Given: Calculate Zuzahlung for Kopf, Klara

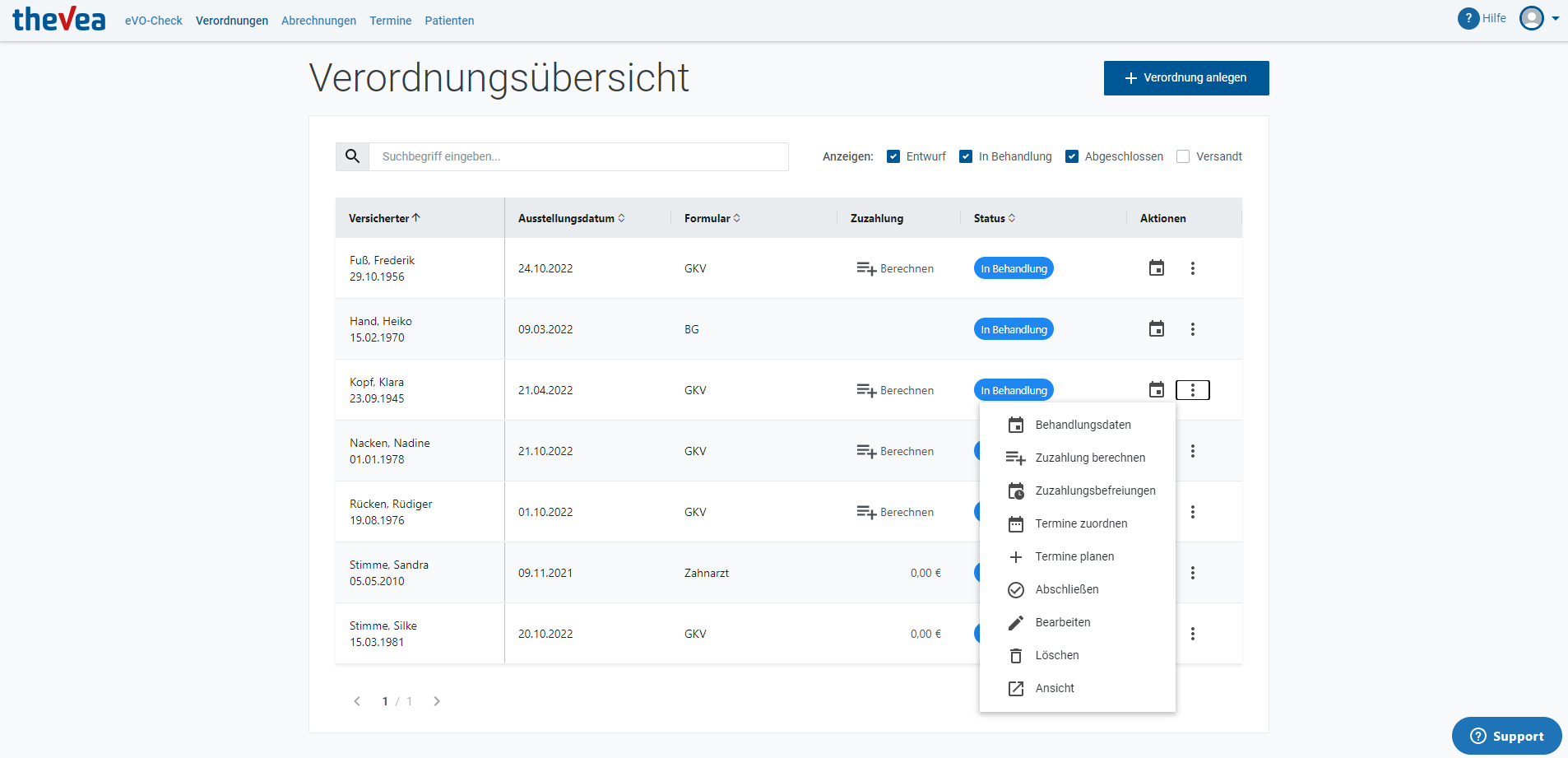Looking at the screenshot, I should (895, 390).
